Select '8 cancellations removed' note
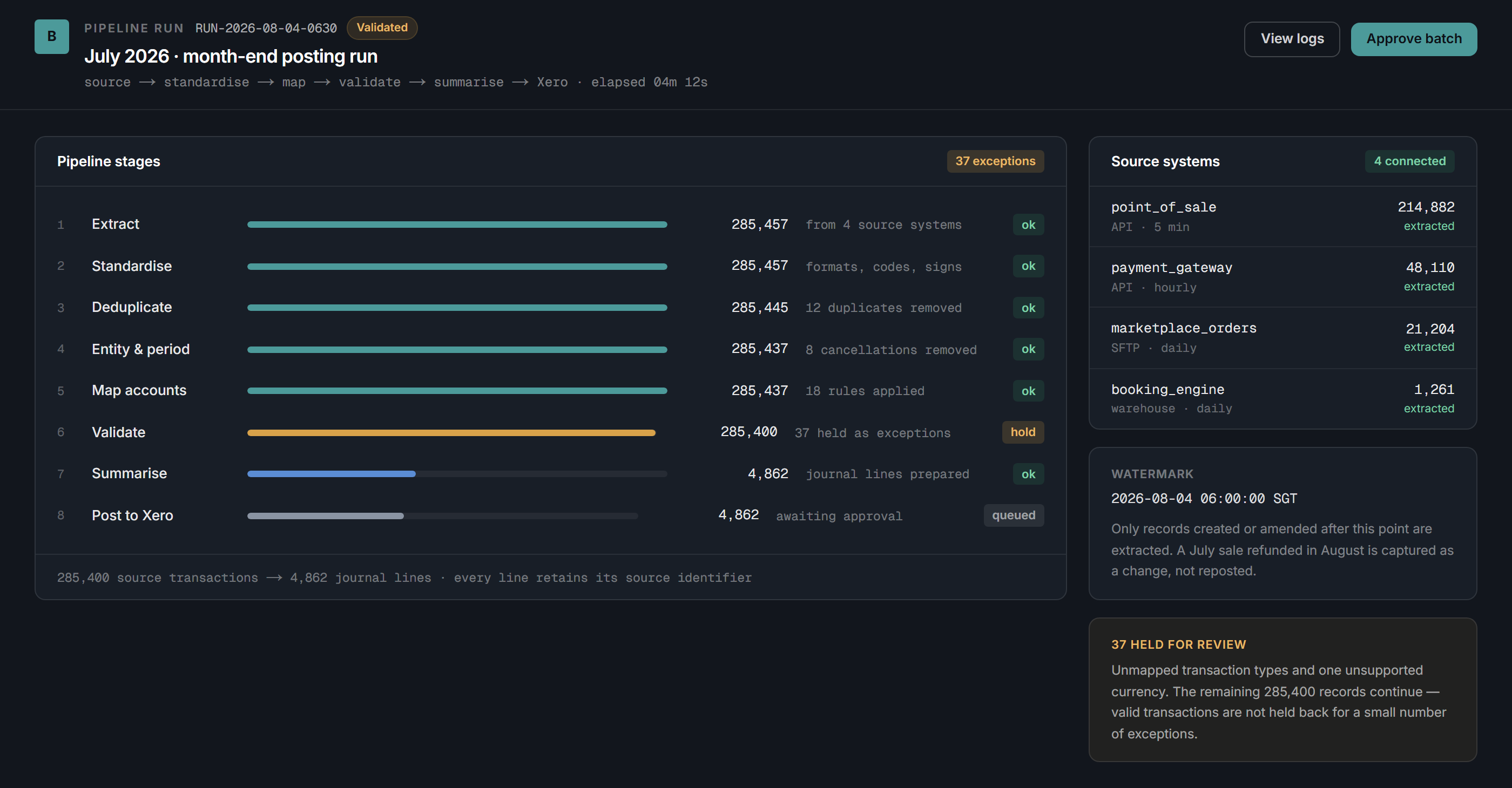This screenshot has width=1512, height=788. pyautogui.click(x=891, y=350)
